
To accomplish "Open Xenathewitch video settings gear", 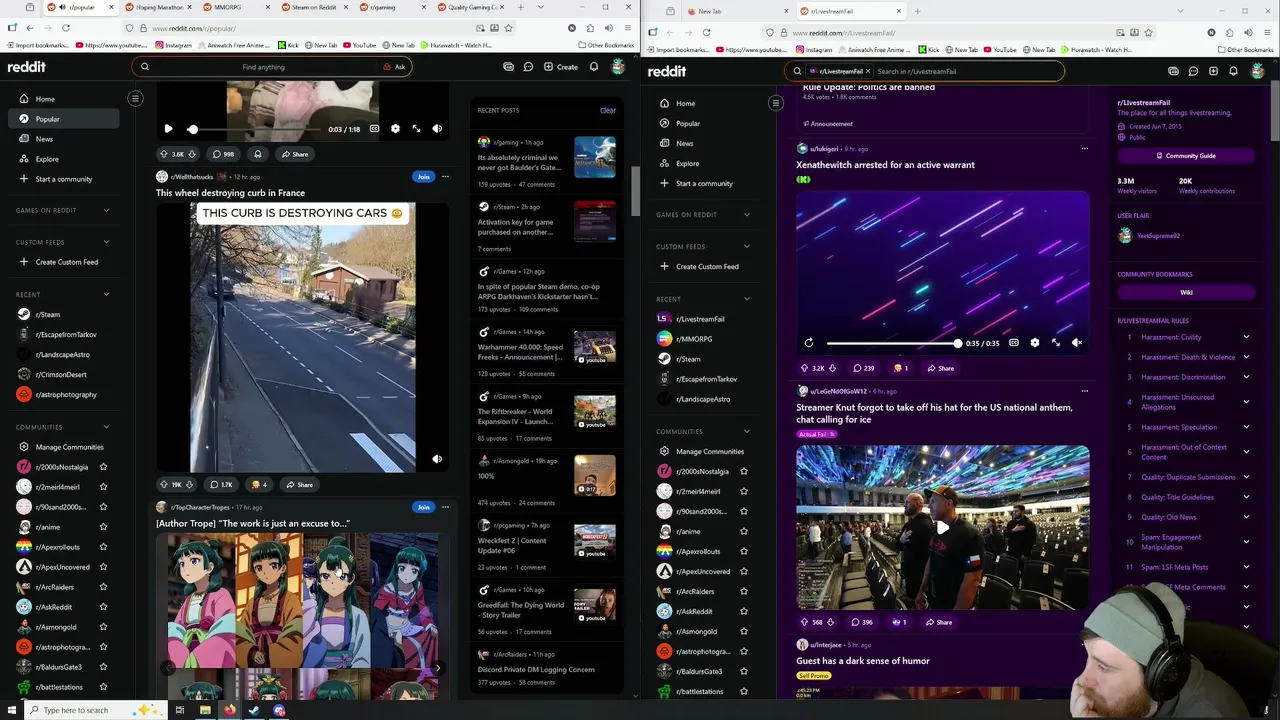I will [1035, 343].
